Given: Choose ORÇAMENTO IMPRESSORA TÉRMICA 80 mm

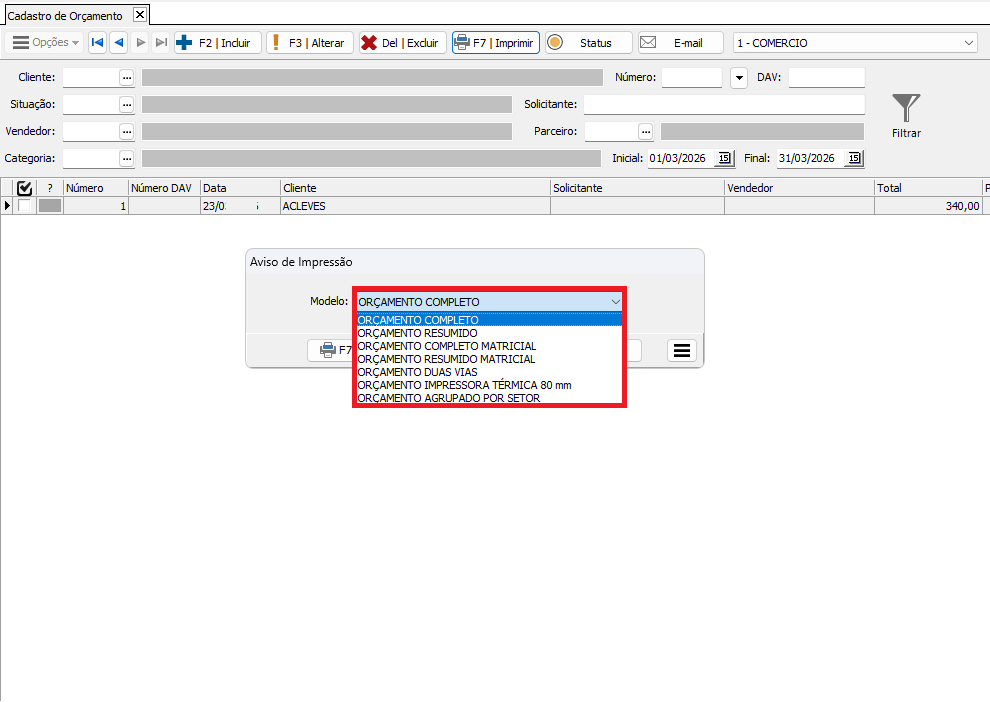Looking at the screenshot, I should [464, 385].
